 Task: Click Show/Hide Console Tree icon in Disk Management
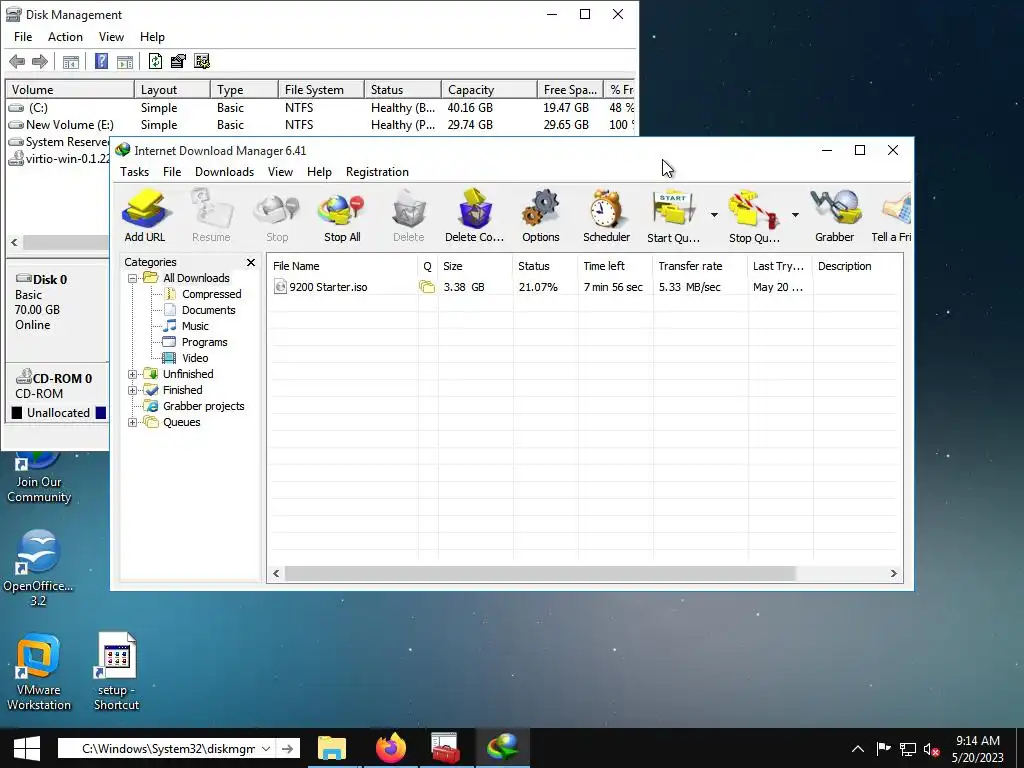(71, 62)
